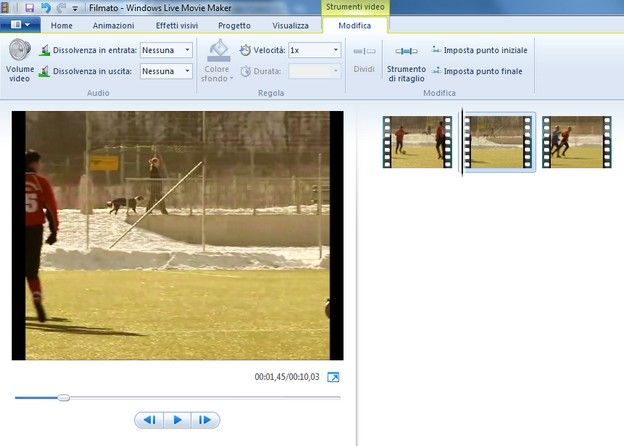Undo last action in quick access toolbar
624x446 pixels.
tap(46, 8)
